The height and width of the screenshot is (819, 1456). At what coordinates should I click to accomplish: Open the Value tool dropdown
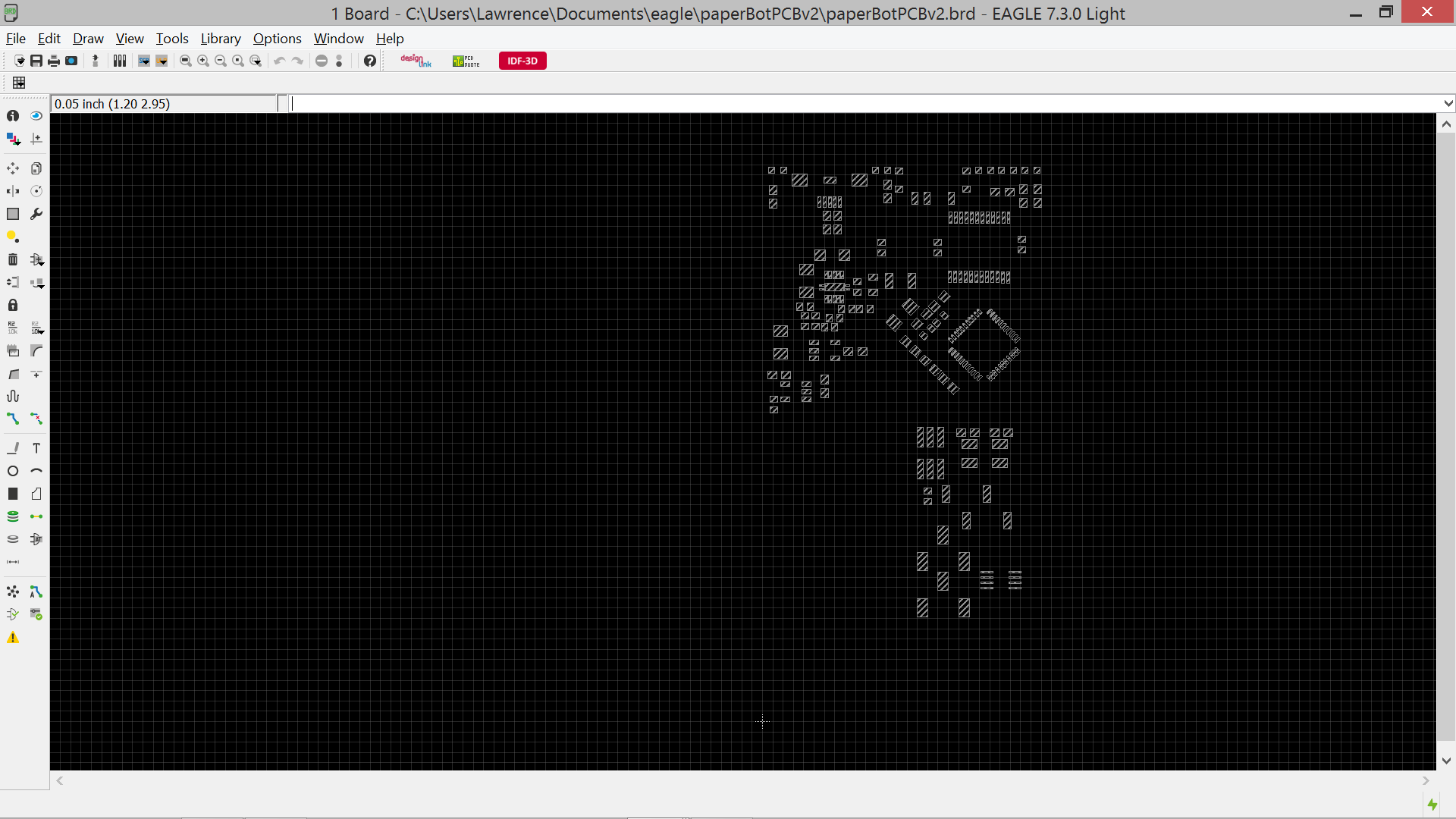click(37, 328)
